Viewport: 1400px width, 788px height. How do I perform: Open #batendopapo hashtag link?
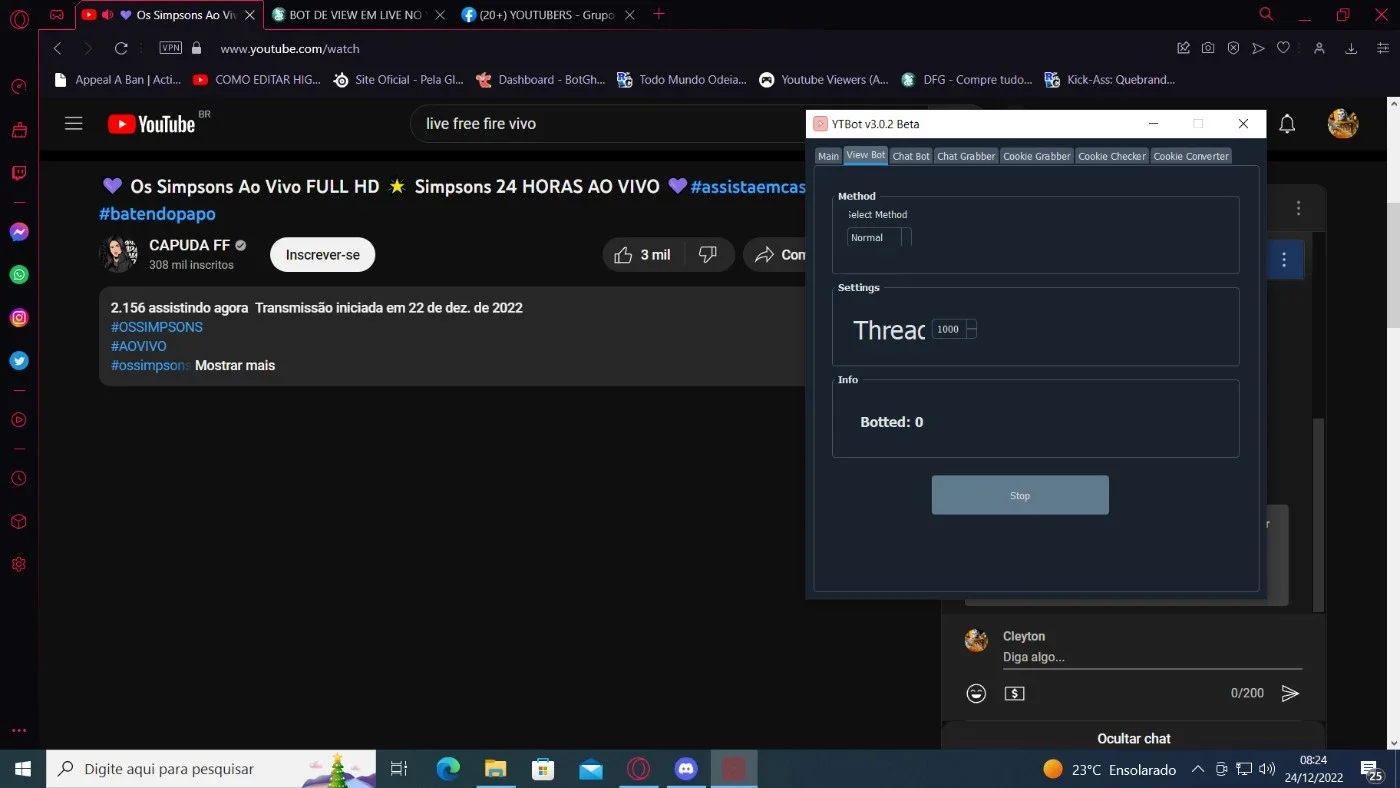coord(157,214)
